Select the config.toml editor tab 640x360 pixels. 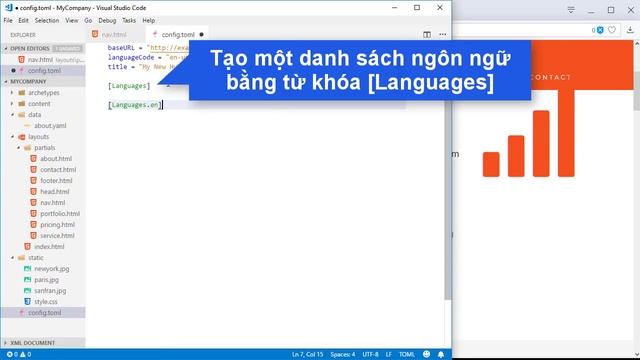pyautogui.click(x=178, y=35)
